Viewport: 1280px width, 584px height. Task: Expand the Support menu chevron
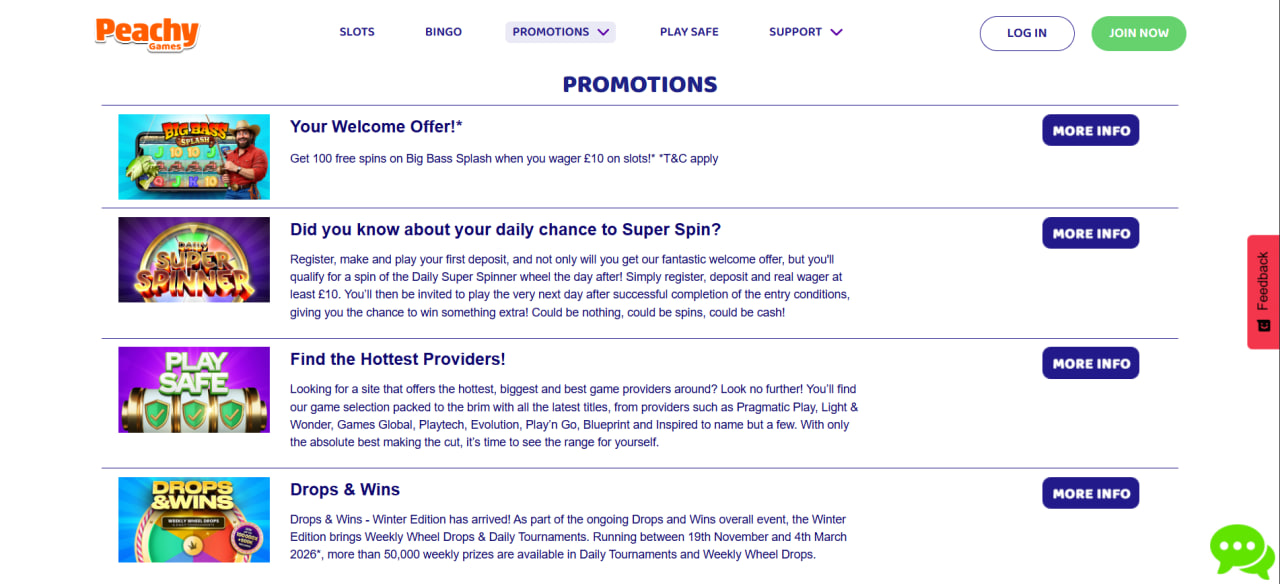[x=836, y=32]
